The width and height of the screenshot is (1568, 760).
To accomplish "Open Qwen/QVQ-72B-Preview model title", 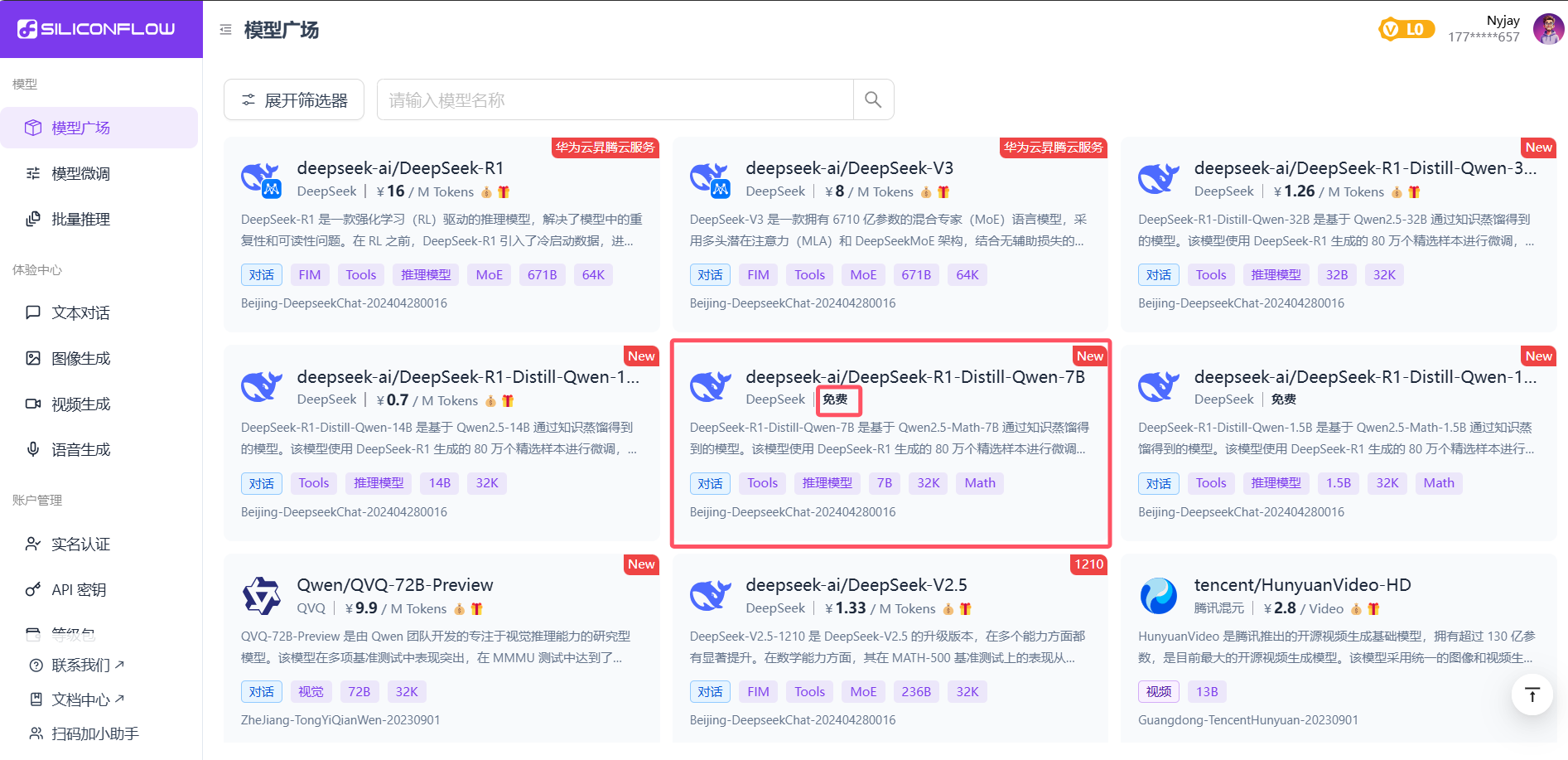I will click(395, 585).
